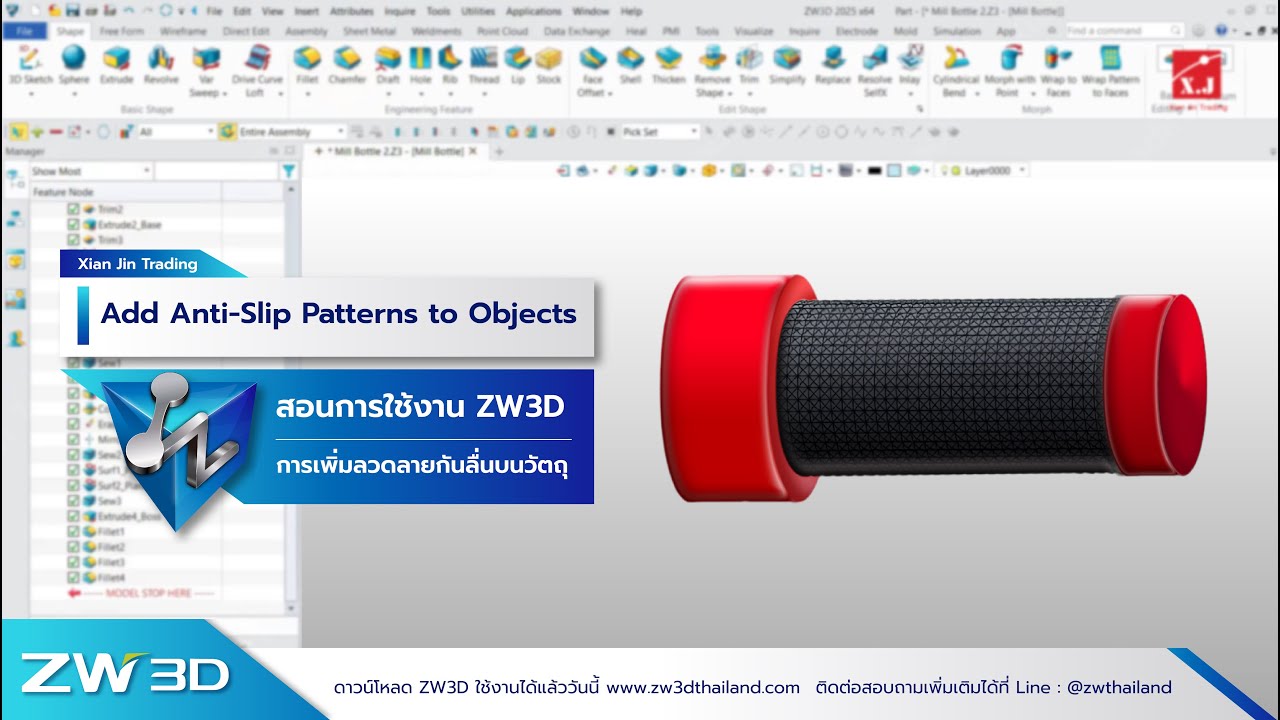Click the Thicken tool
The width and height of the screenshot is (1280, 720).
[x=668, y=65]
